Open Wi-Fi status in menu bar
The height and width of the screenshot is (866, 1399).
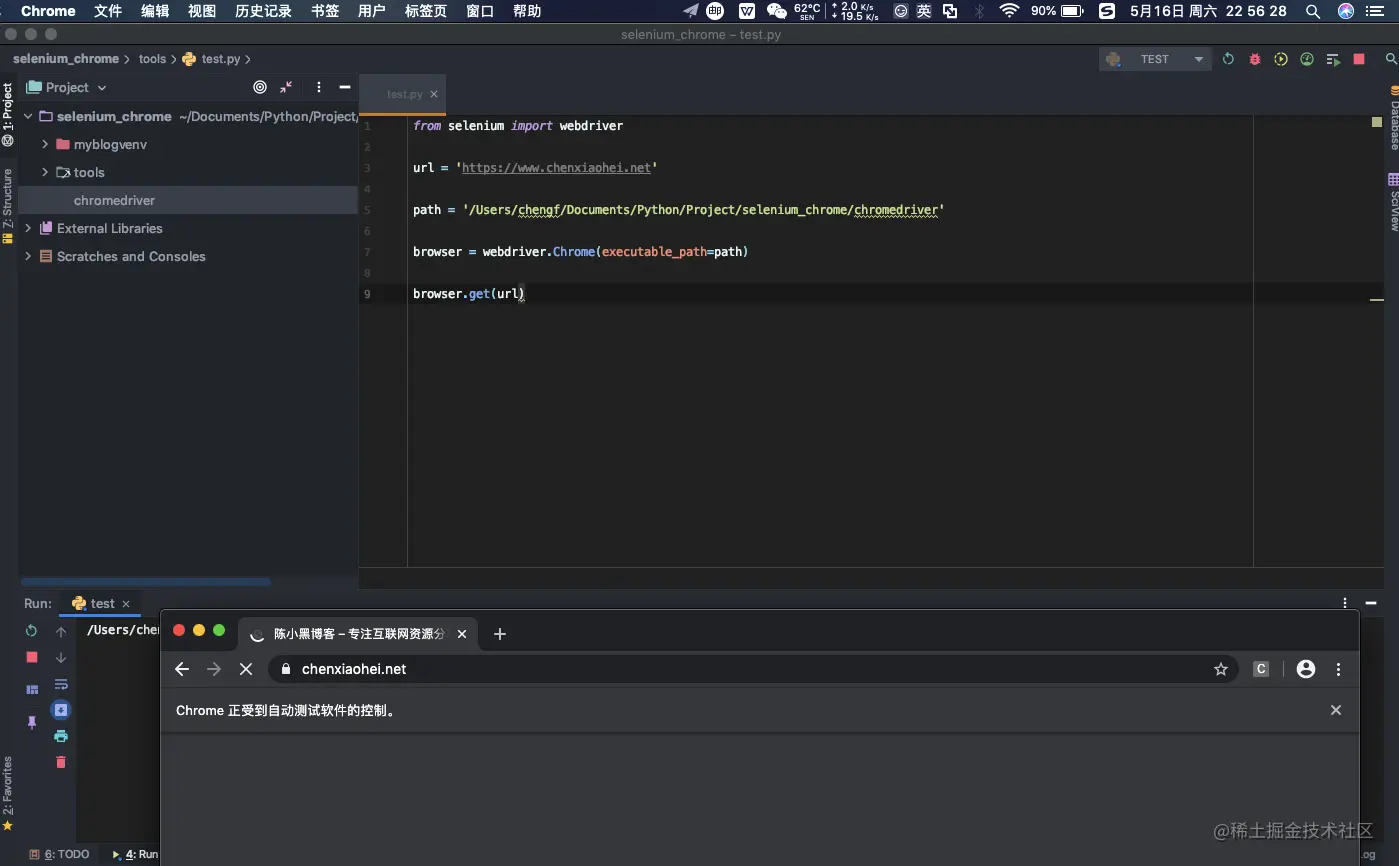click(1009, 11)
